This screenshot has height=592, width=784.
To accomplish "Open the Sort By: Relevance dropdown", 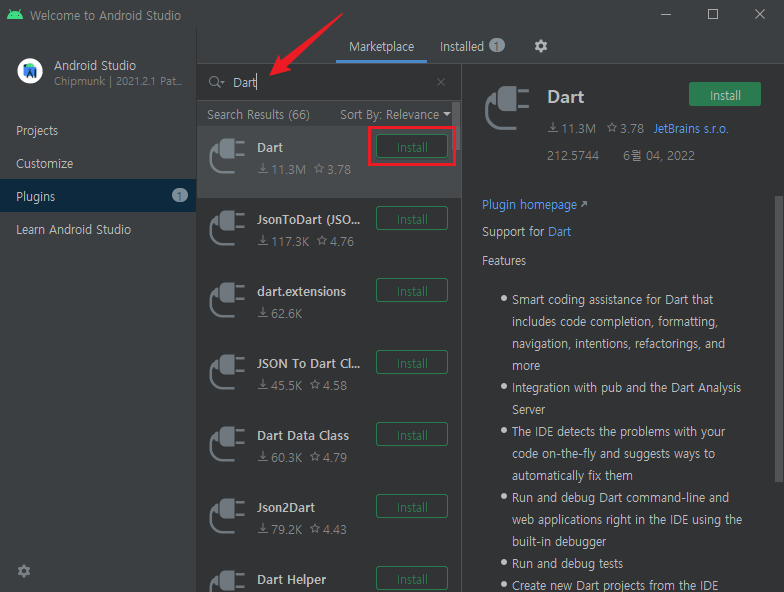I will (x=395, y=114).
